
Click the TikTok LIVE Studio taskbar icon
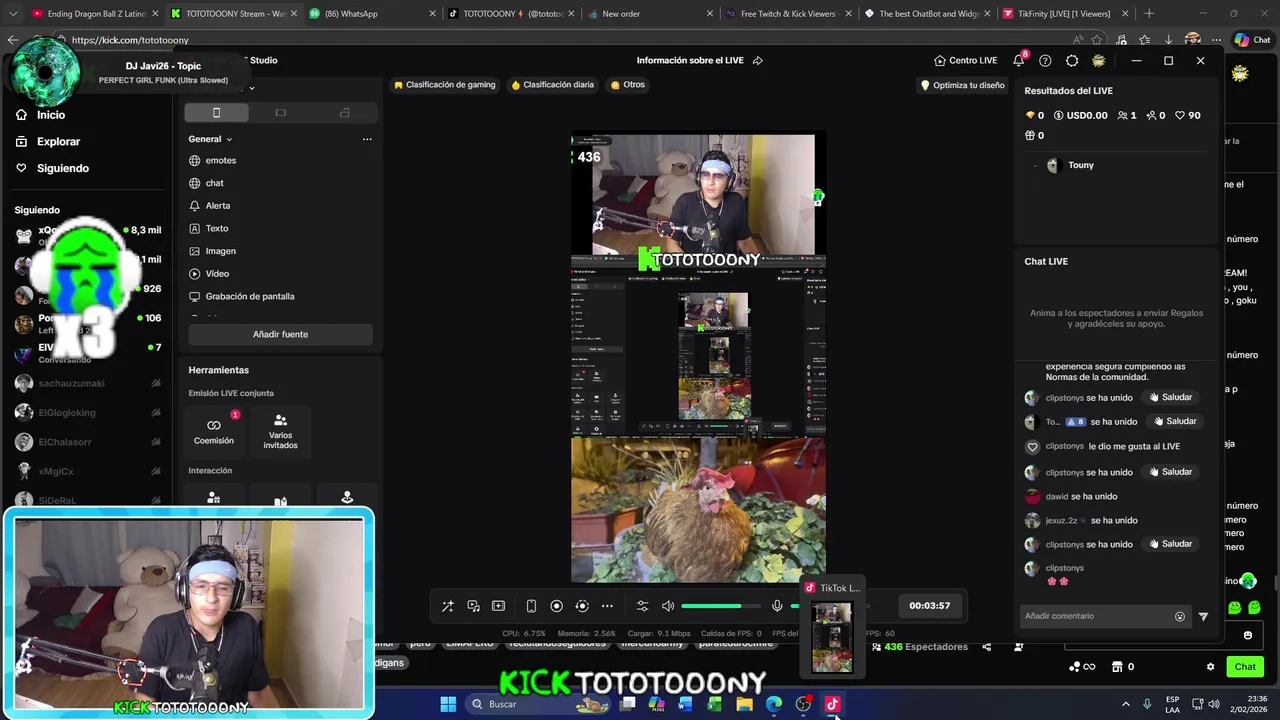point(832,704)
